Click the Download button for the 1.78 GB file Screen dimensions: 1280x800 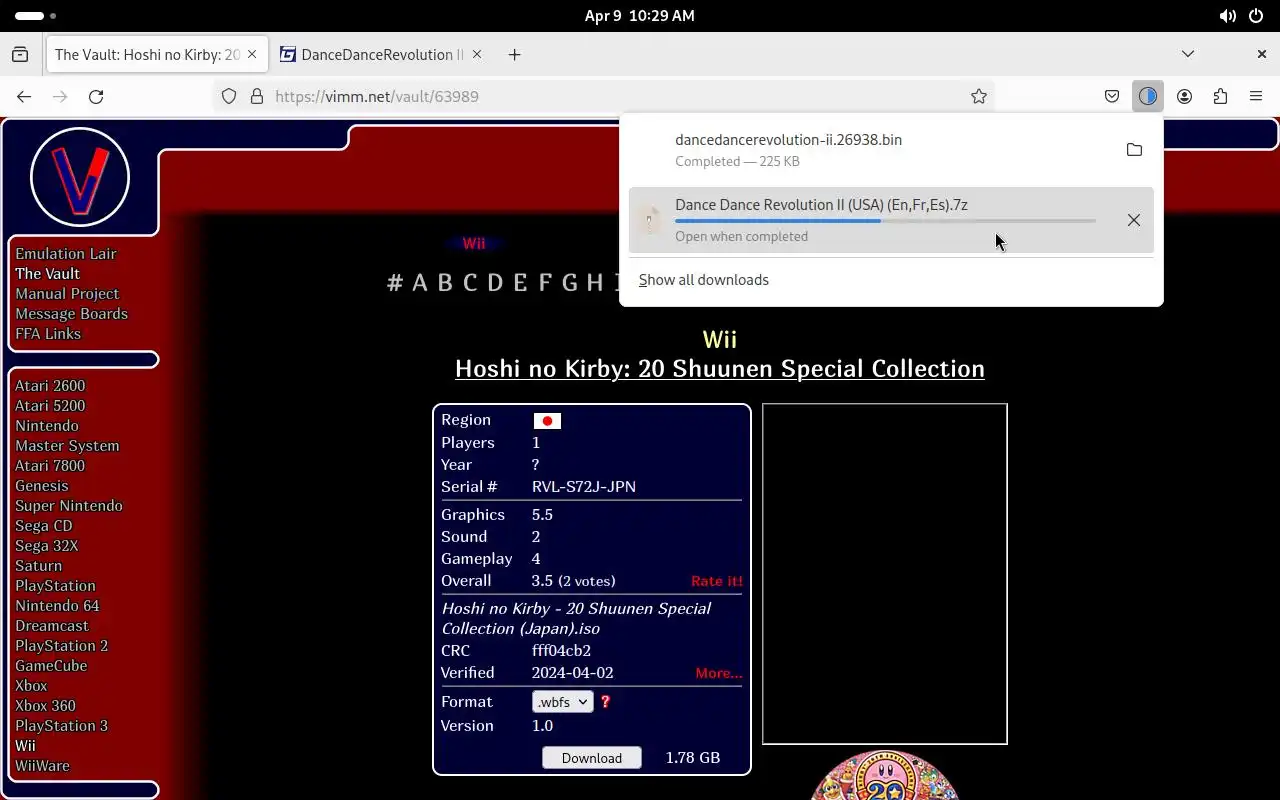click(x=592, y=758)
